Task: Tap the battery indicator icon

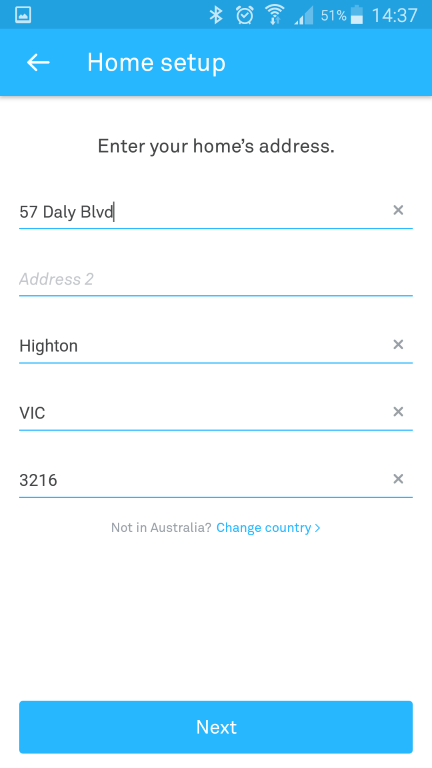Action: tap(357, 15)
